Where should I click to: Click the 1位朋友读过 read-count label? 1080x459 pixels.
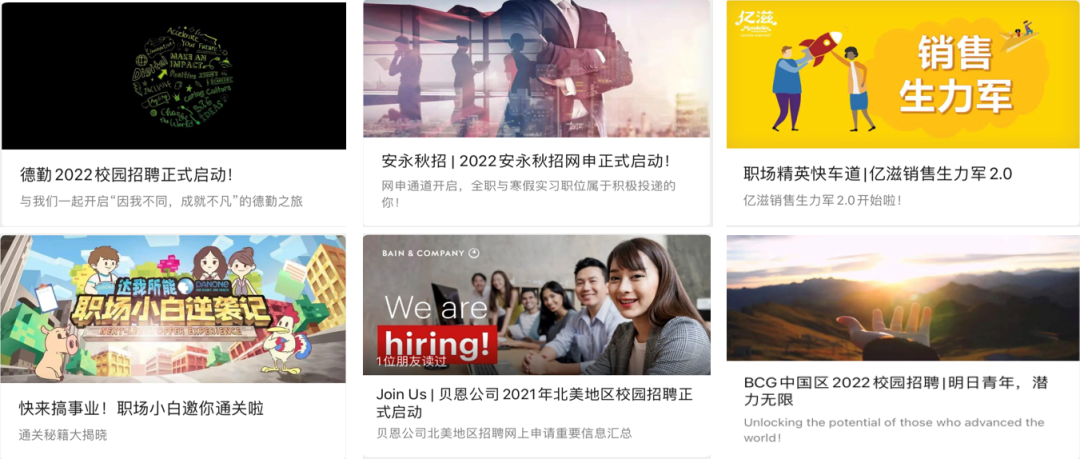(411, 361)
